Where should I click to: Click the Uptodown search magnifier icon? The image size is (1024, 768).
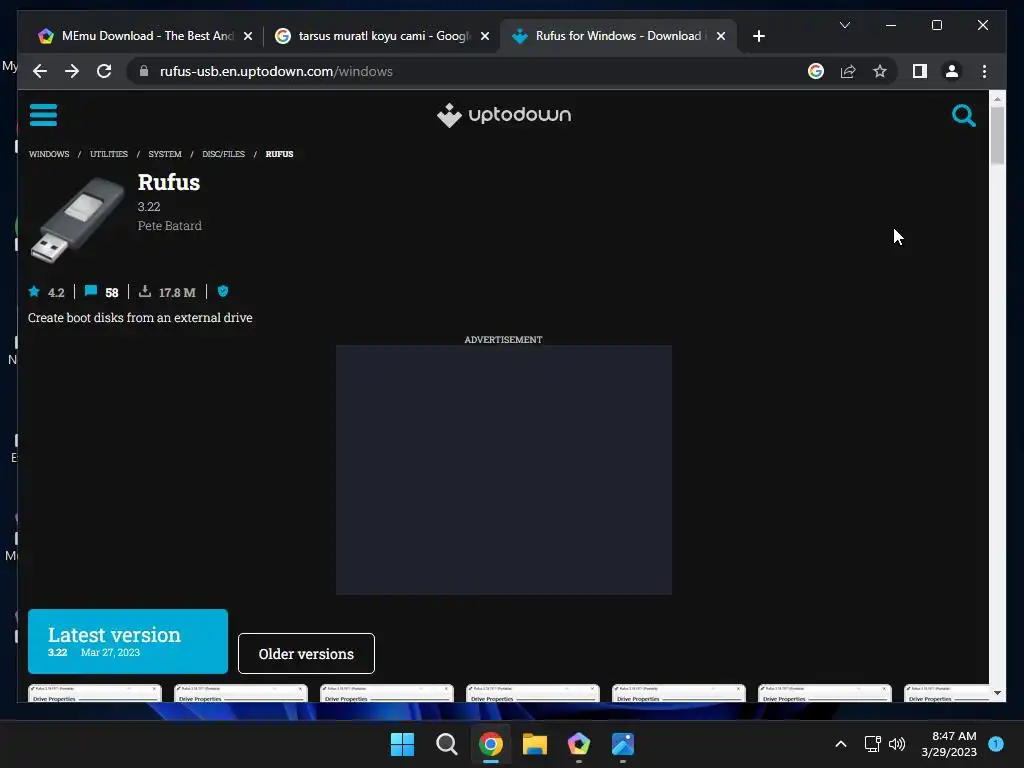point(963,116)
